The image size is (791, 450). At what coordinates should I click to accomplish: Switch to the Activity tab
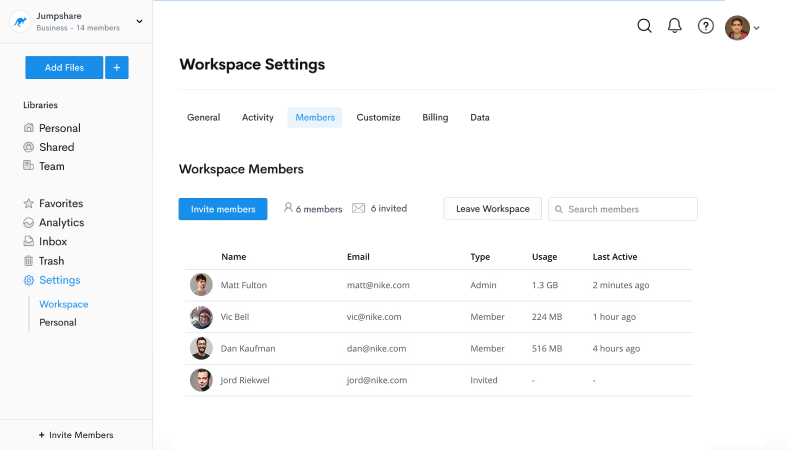[x=258, y=118]
